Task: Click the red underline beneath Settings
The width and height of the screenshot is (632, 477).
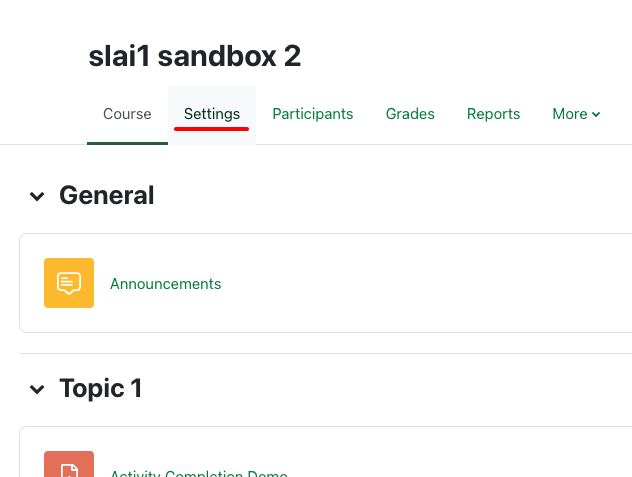Action: tap(212, 129)
